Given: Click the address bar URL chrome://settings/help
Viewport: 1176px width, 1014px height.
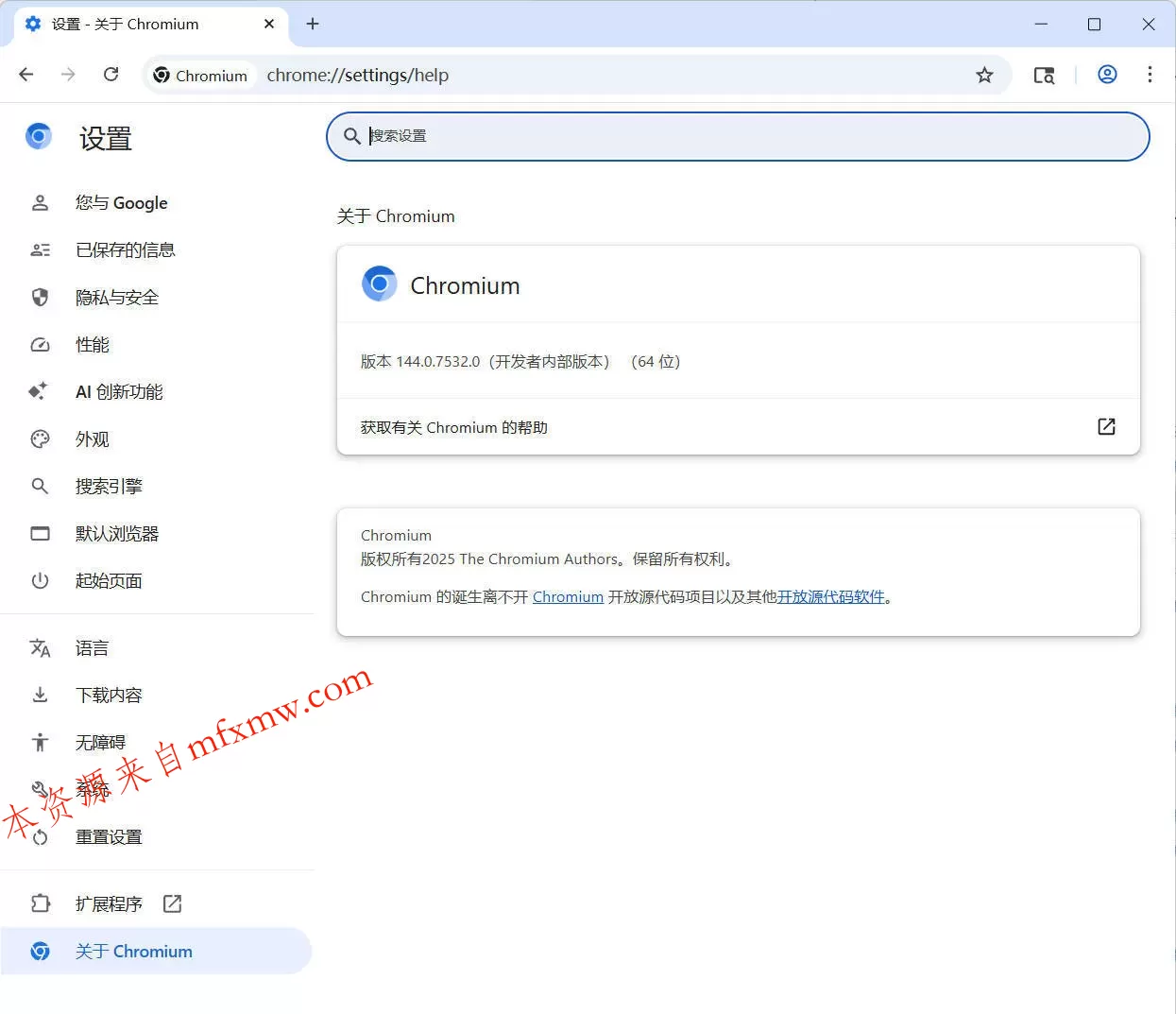Looking at the screenshot, I should (358, 76).
